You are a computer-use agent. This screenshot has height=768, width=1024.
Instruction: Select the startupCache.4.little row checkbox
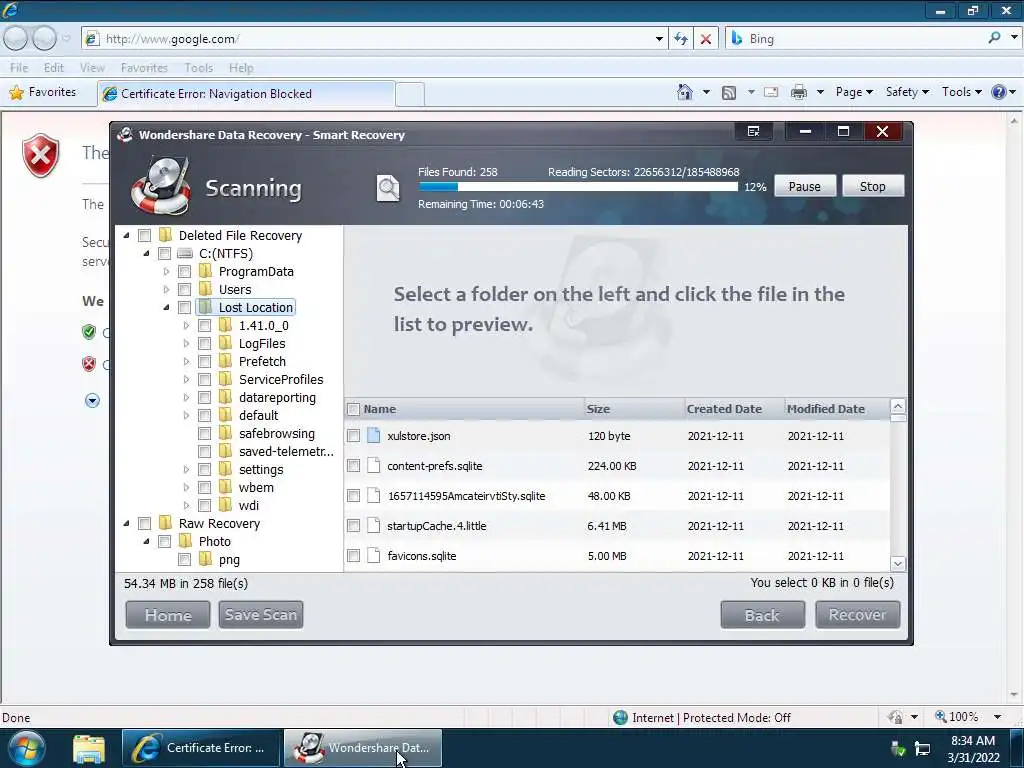point(353,526)
